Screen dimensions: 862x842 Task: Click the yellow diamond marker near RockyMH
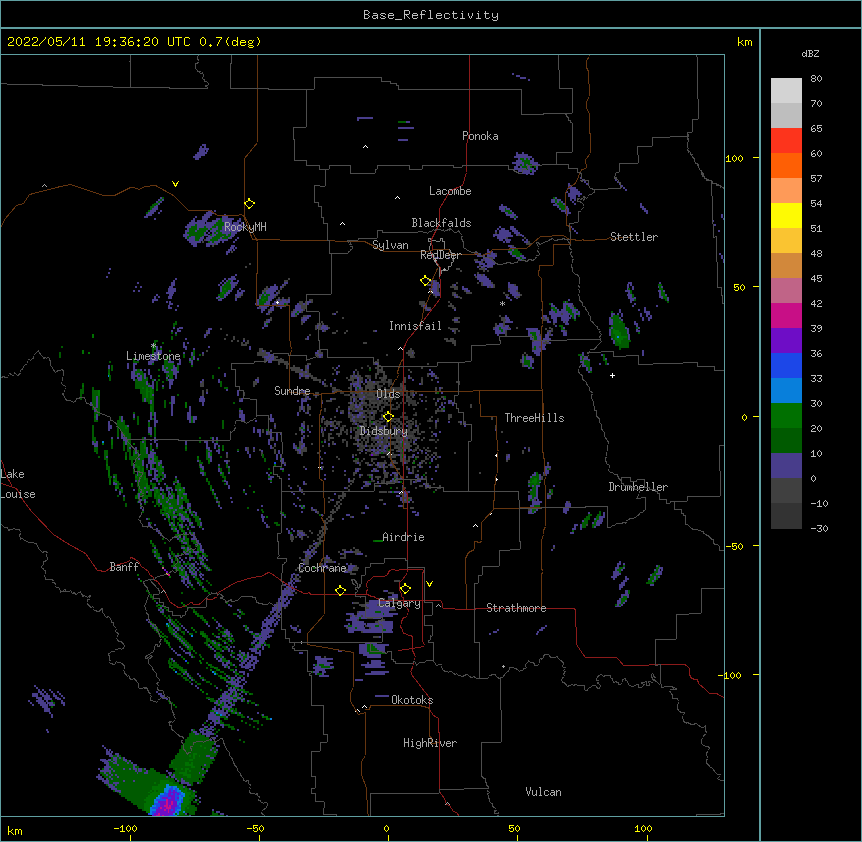(x=250, y=204)
